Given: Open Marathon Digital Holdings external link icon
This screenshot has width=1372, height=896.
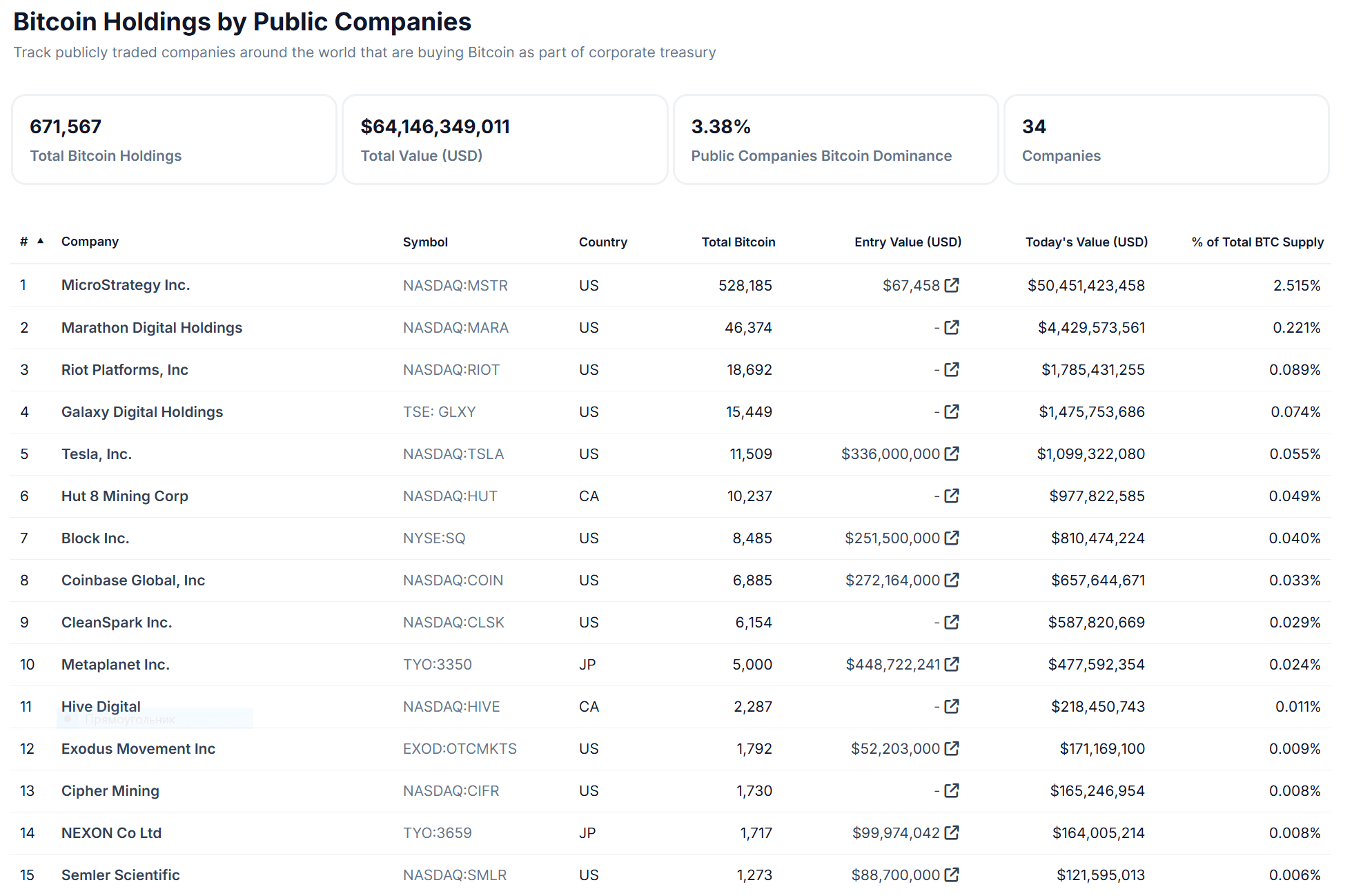Looking at the screenshot, I should pyautogui.click(x=952, y=327).
